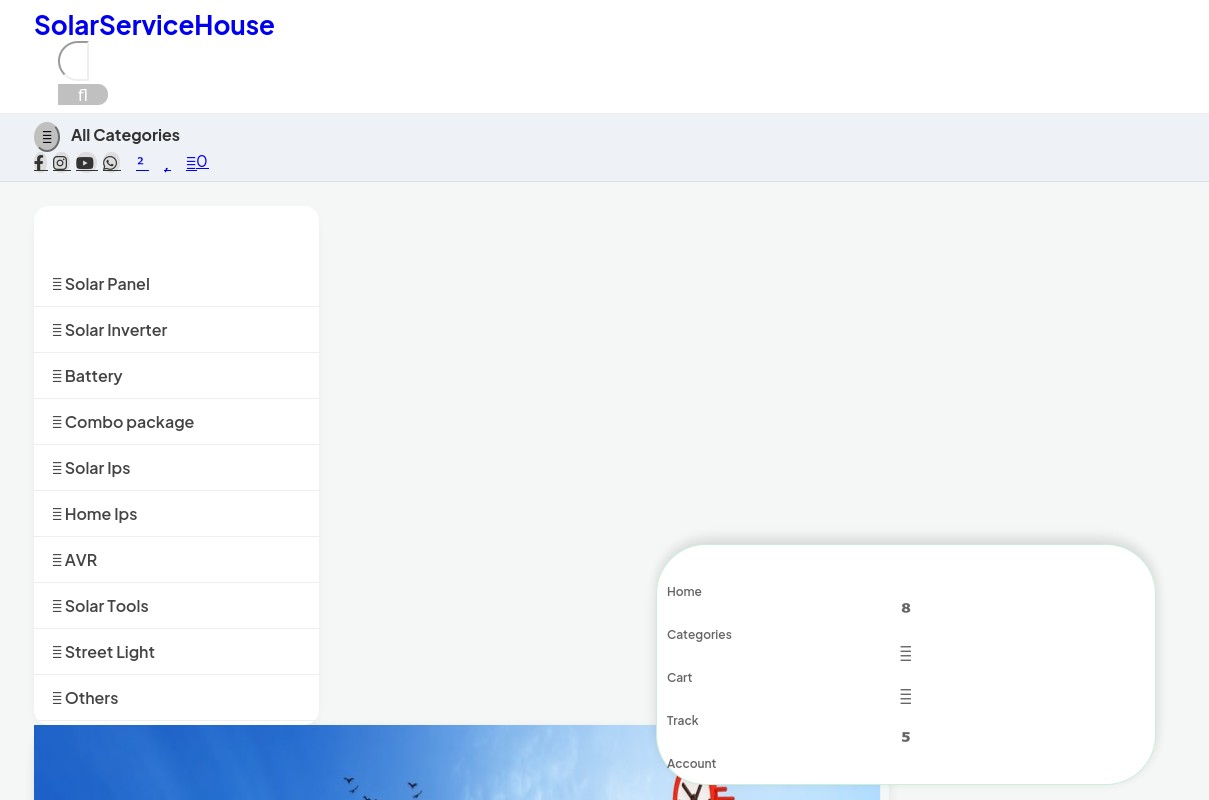This screenshot has width=1209, height=800.
Task: Open Categories in the bottom nav
Action: click(x=699, y=635)
